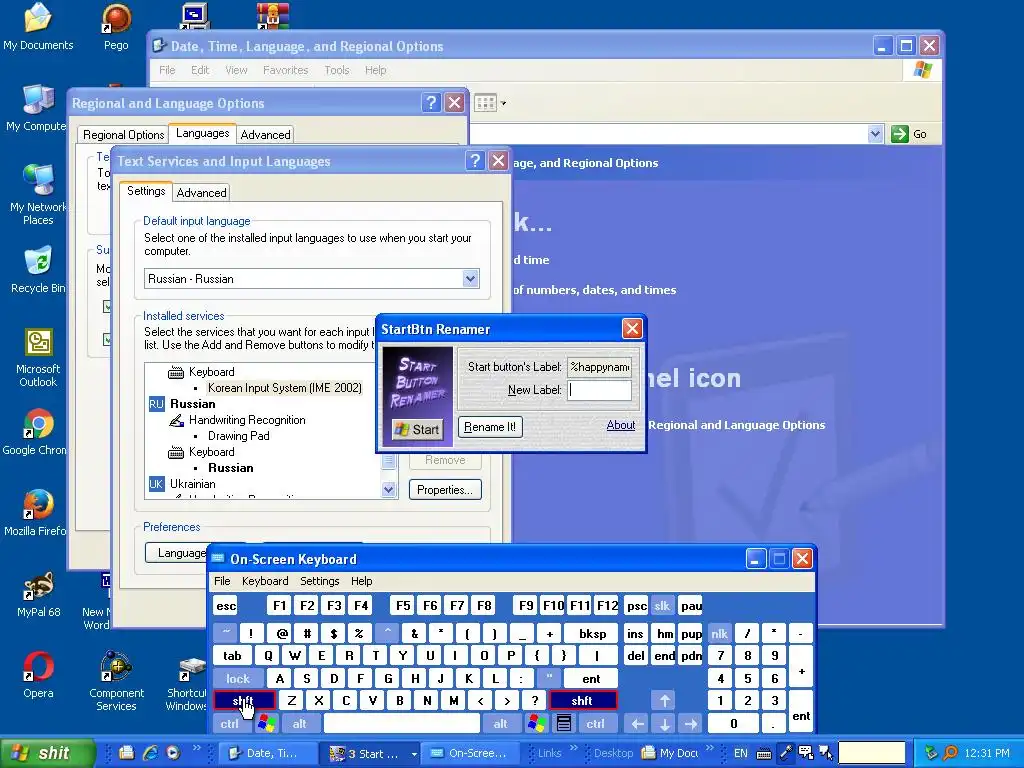Click EN language indicator on taskbar

click(x=741, y=753)
